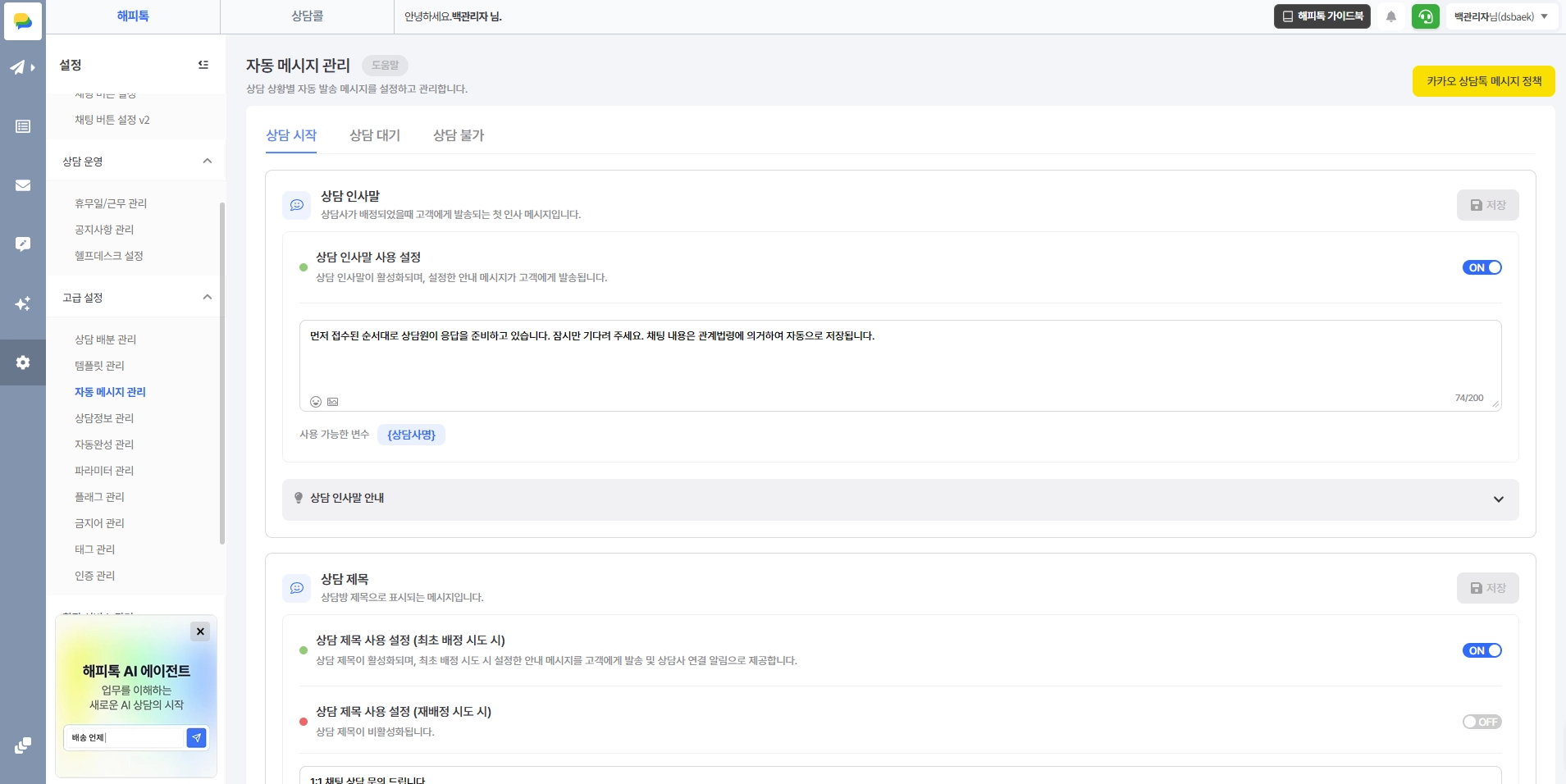Open 금지어 관리 menu
Screen dimensions: 1566x784
click(x=100, y=523)
